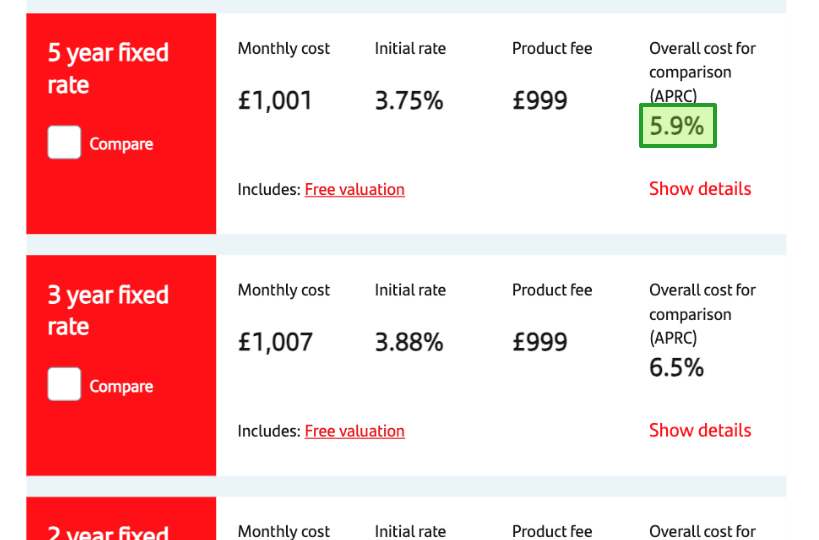Tick the Compare checkbox for 5 year fixed rate
Screen dimensions: 819x540
[x=64, y=143]
